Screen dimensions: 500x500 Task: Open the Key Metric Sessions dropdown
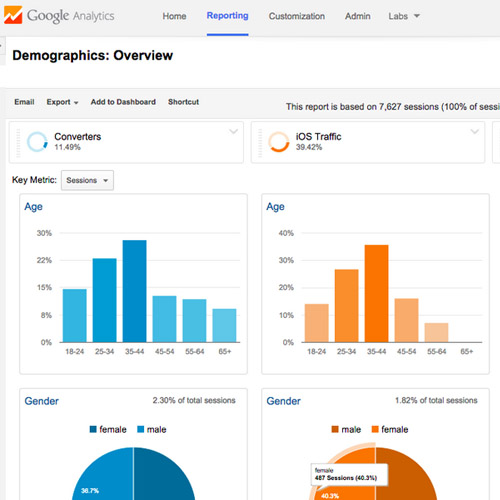pos(87,180)
